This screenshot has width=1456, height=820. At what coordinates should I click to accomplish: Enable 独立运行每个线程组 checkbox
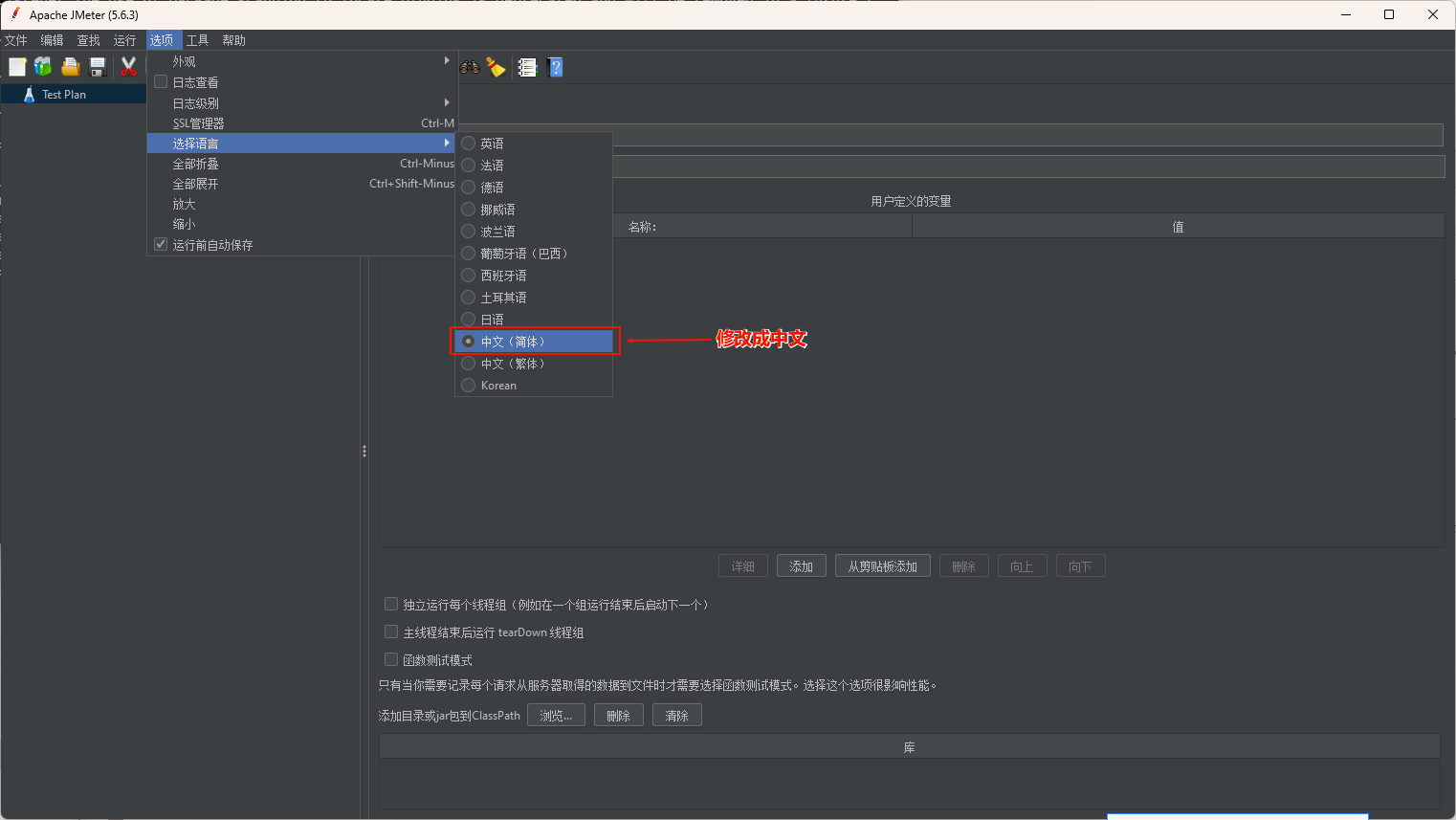point(391,604)
